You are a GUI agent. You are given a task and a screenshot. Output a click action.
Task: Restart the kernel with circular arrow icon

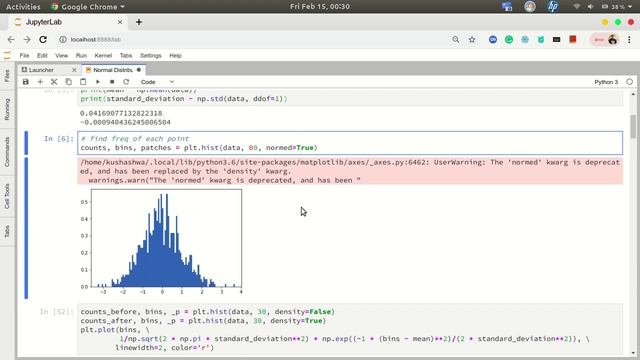(126, 82)
